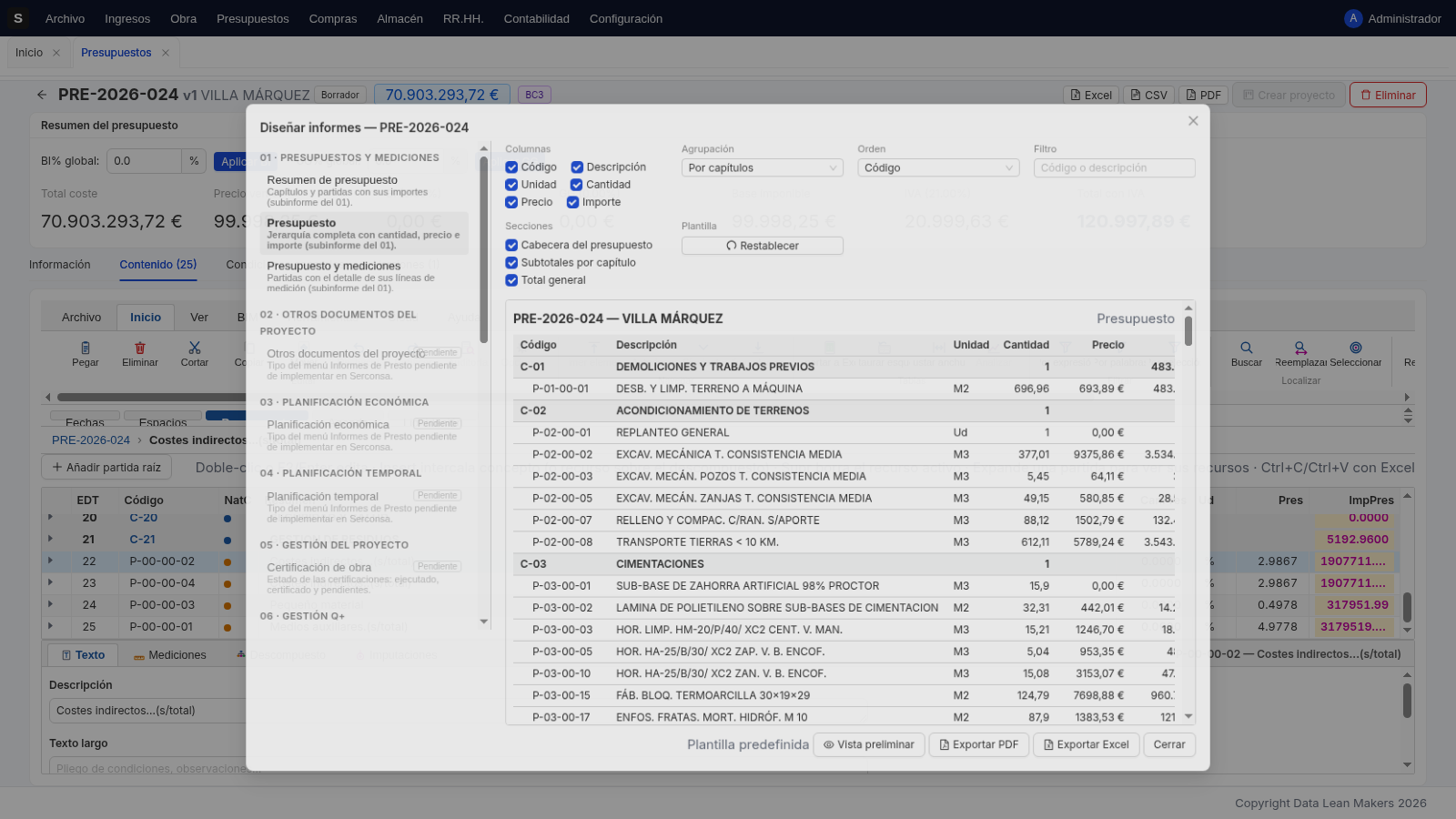Close the Presupuestos tab with its X

pyautogui.click(x=166, y=53)
